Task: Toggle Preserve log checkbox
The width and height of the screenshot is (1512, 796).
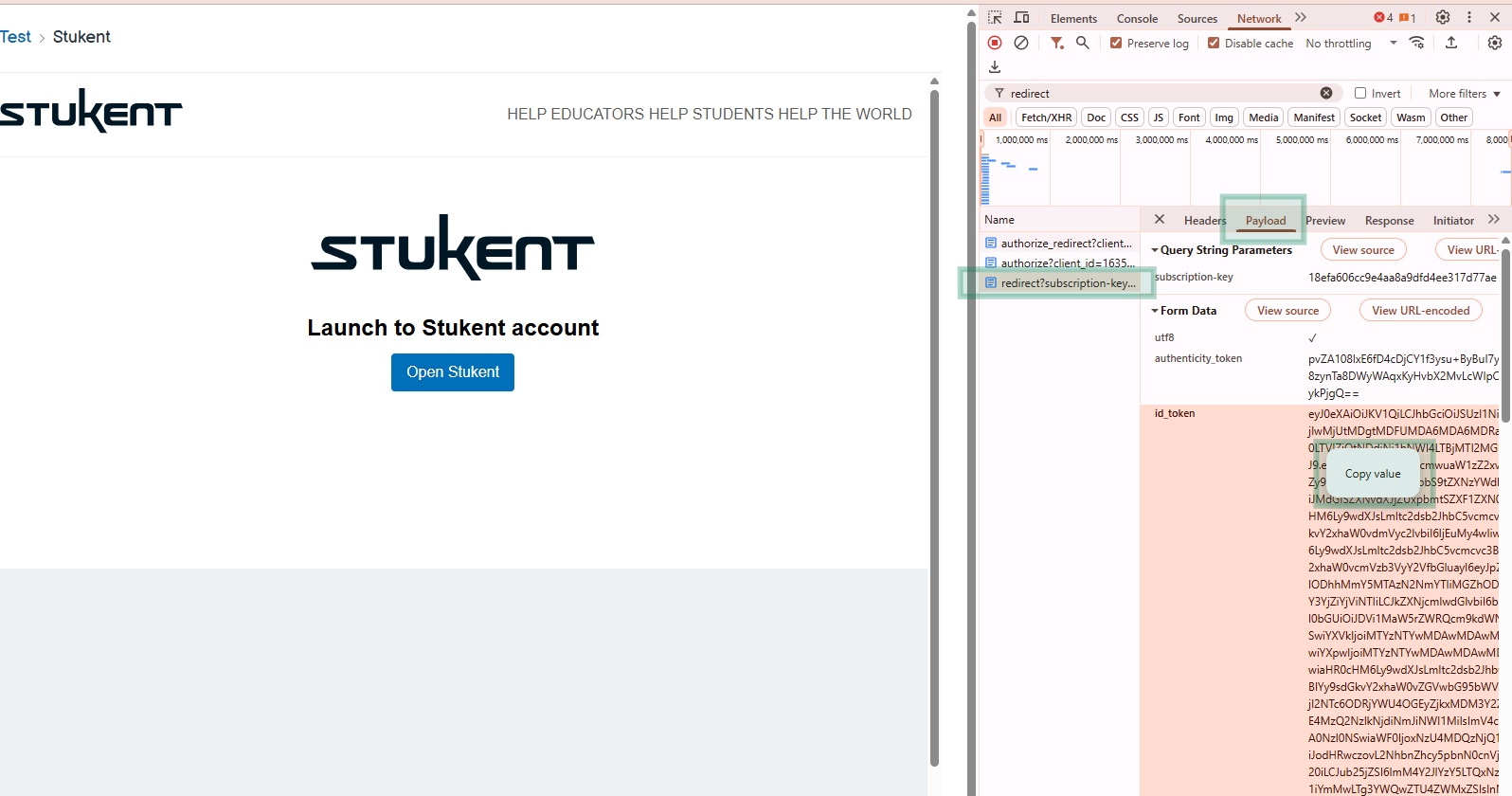Action: pyautogui.click(x=1116, y=43)
